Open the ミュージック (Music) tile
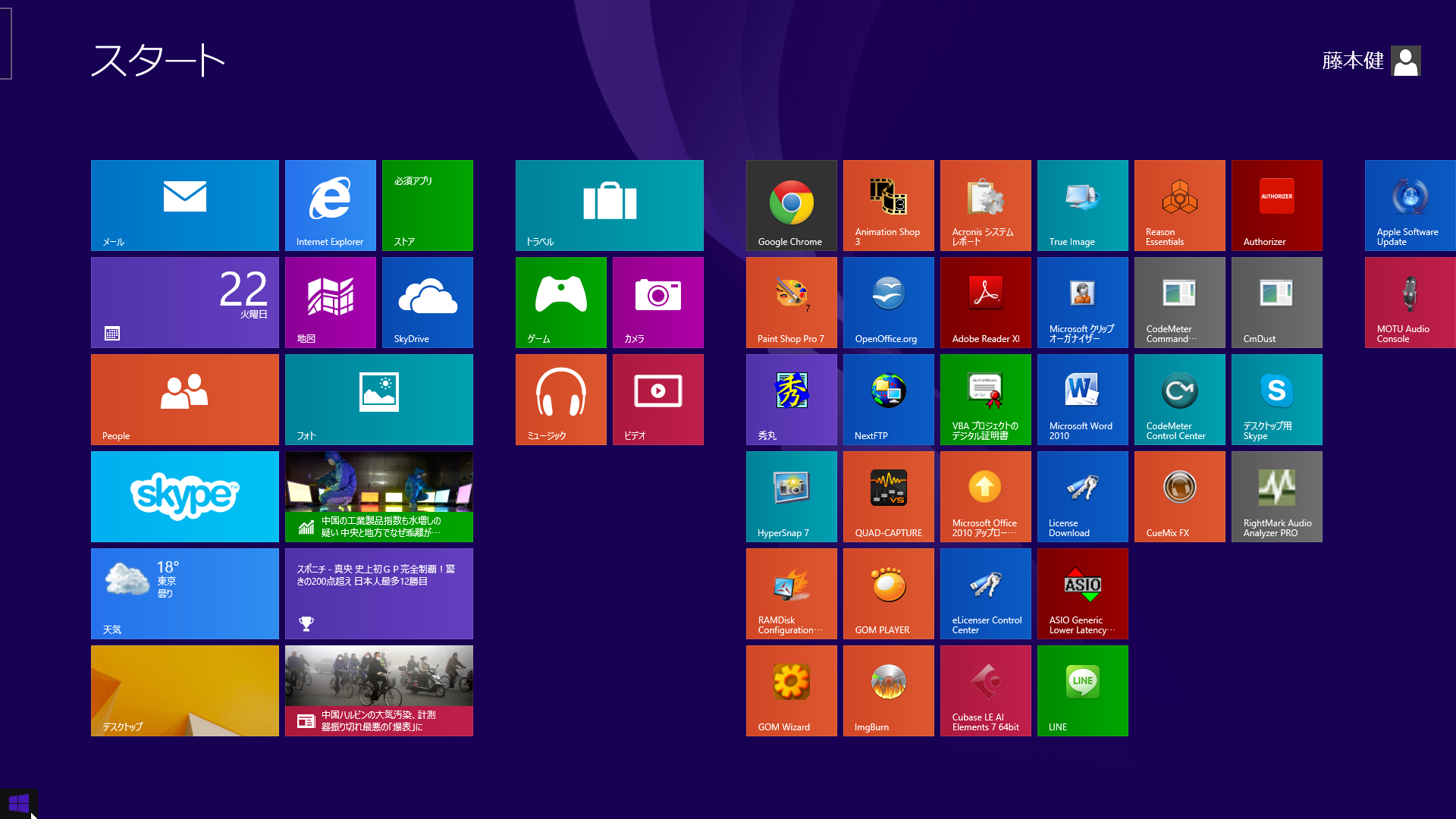The height and width of the screenshot is (819, 1456). pyautogui.click(x=561, y=400)
